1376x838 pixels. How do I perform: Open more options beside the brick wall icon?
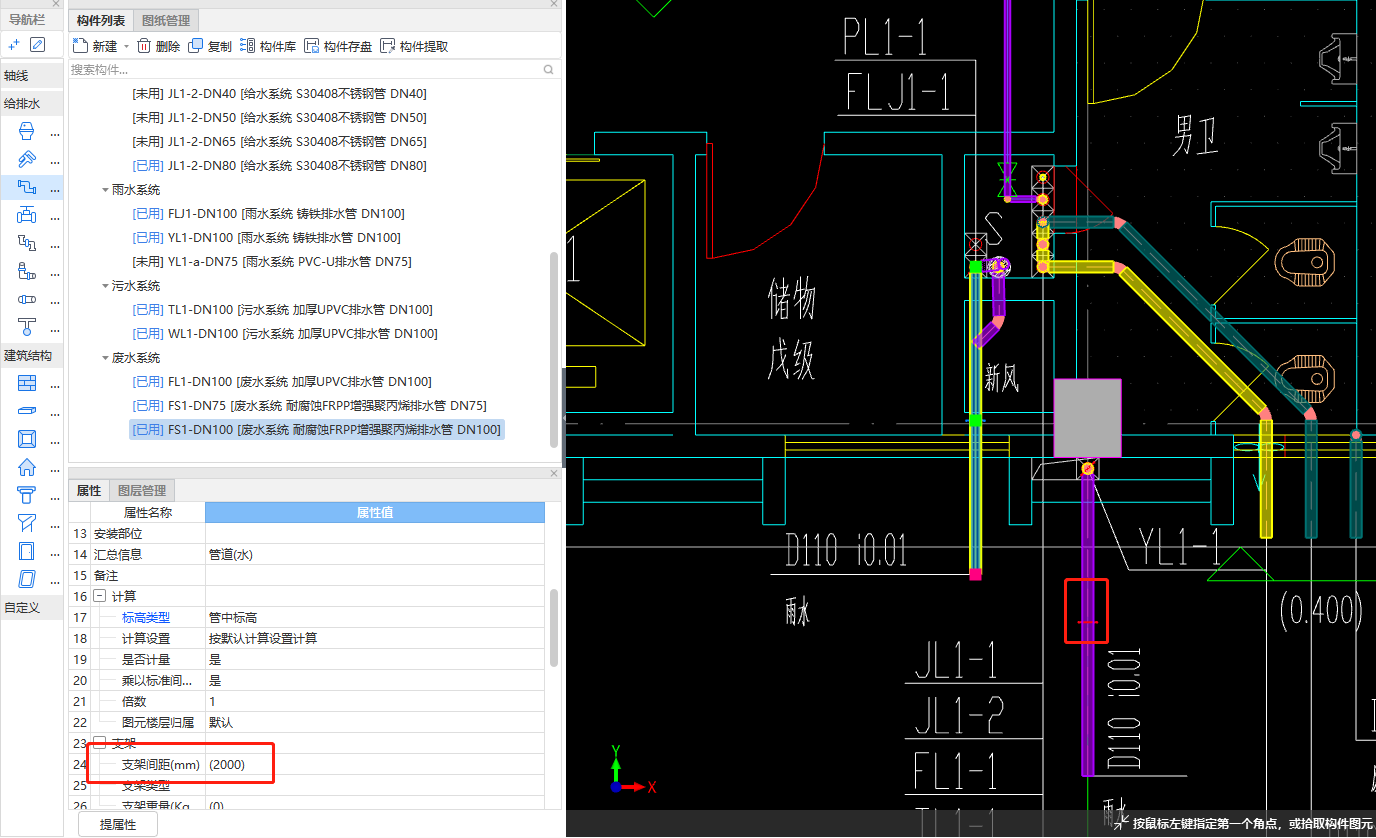point(55,384)
